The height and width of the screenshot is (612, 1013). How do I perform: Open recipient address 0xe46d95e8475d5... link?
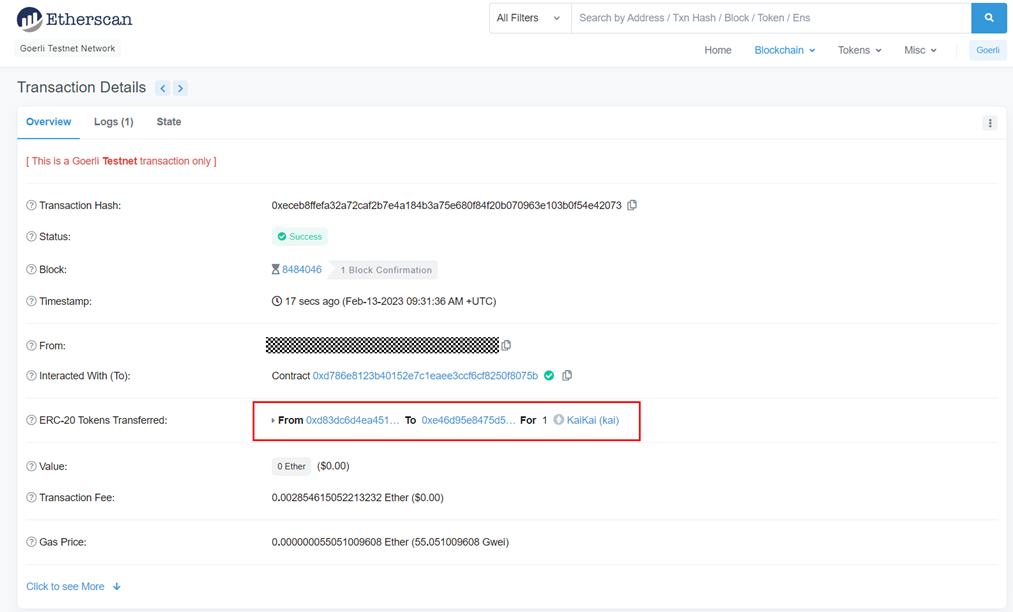coord(468,420)
